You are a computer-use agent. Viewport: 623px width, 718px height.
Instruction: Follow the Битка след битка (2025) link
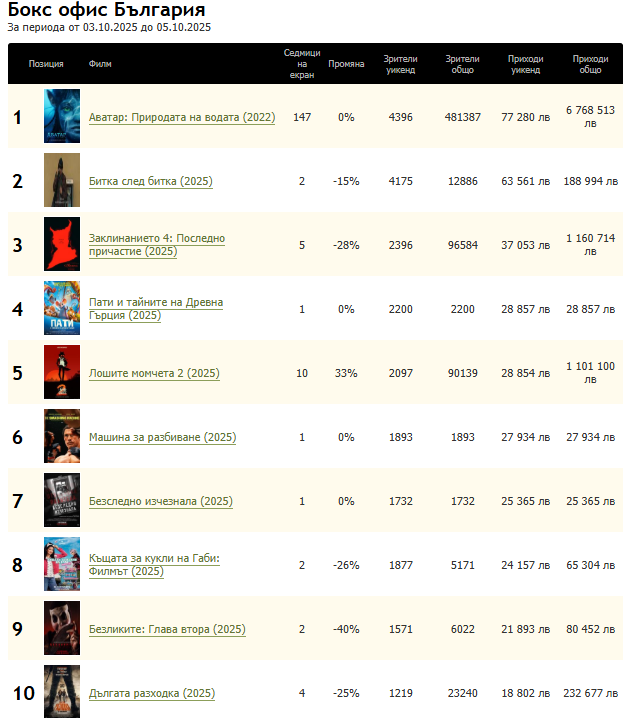pos(150,182)
